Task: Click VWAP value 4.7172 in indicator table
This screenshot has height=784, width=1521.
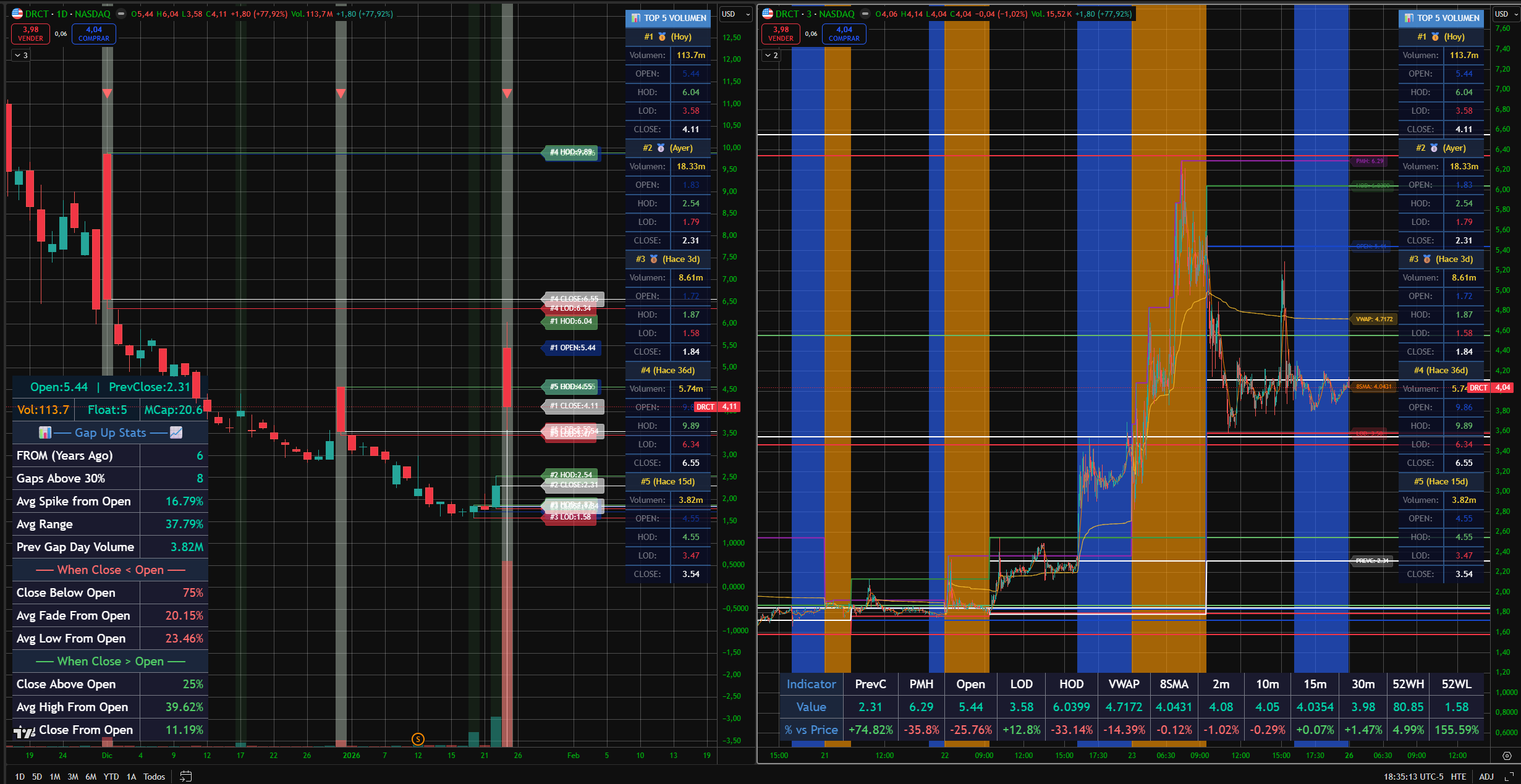Action: (x=1124, y=707)
